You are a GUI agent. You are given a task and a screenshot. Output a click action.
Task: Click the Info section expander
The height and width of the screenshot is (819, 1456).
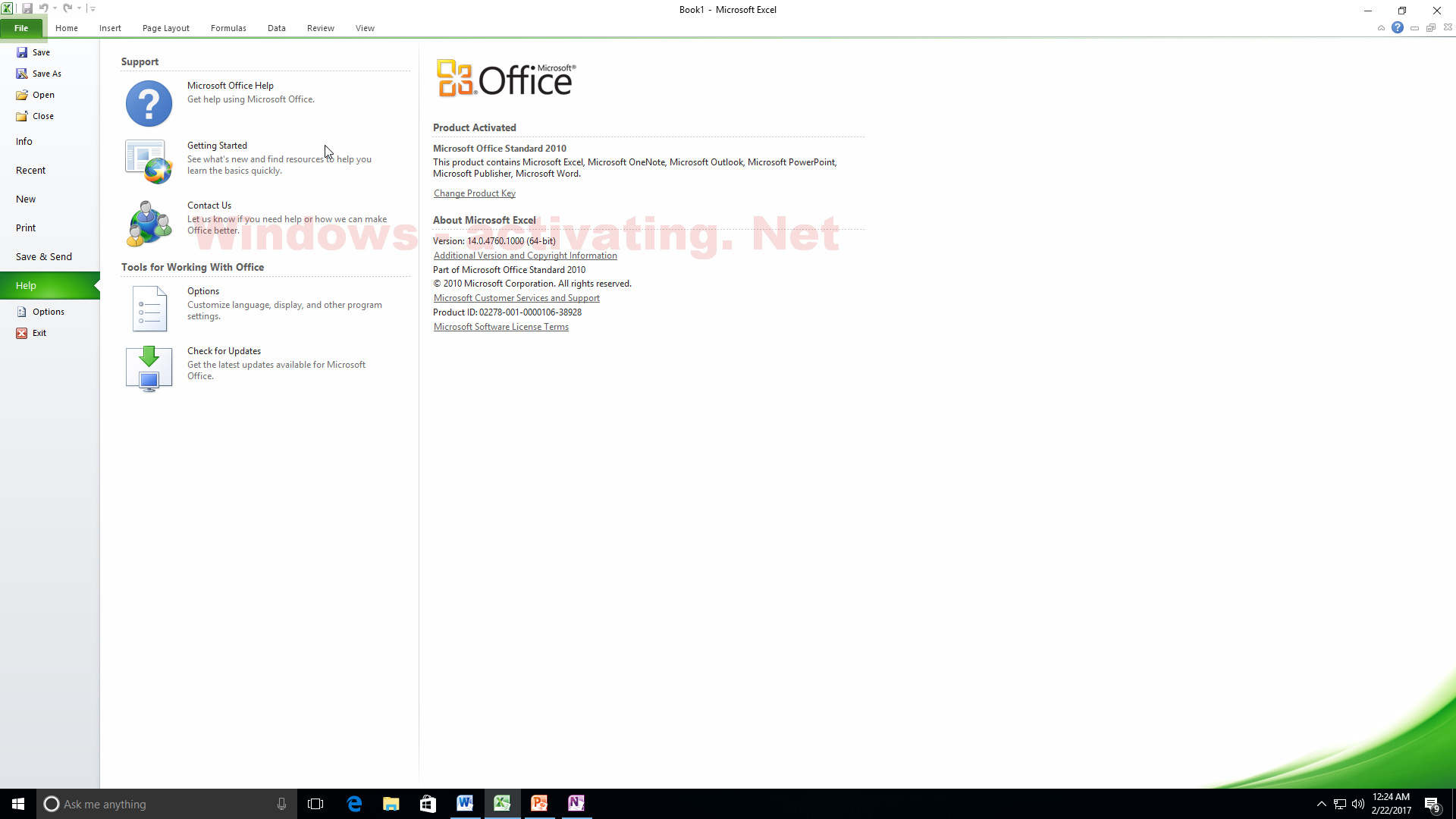(24, 141)
